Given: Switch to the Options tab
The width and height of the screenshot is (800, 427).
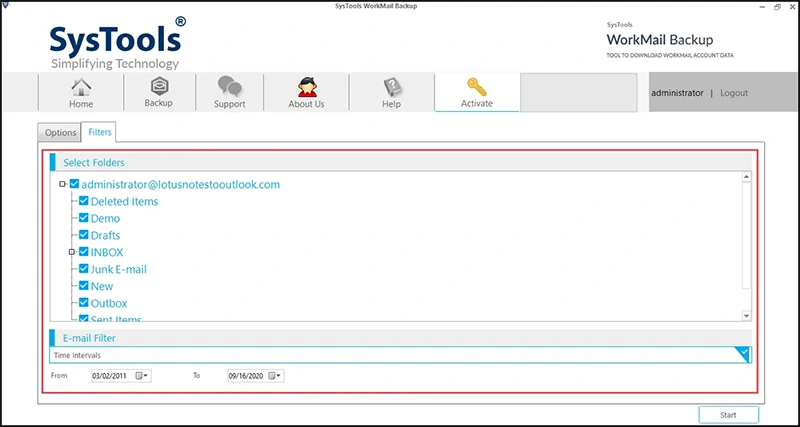Looking at the screenshot, I should [60, 133].
